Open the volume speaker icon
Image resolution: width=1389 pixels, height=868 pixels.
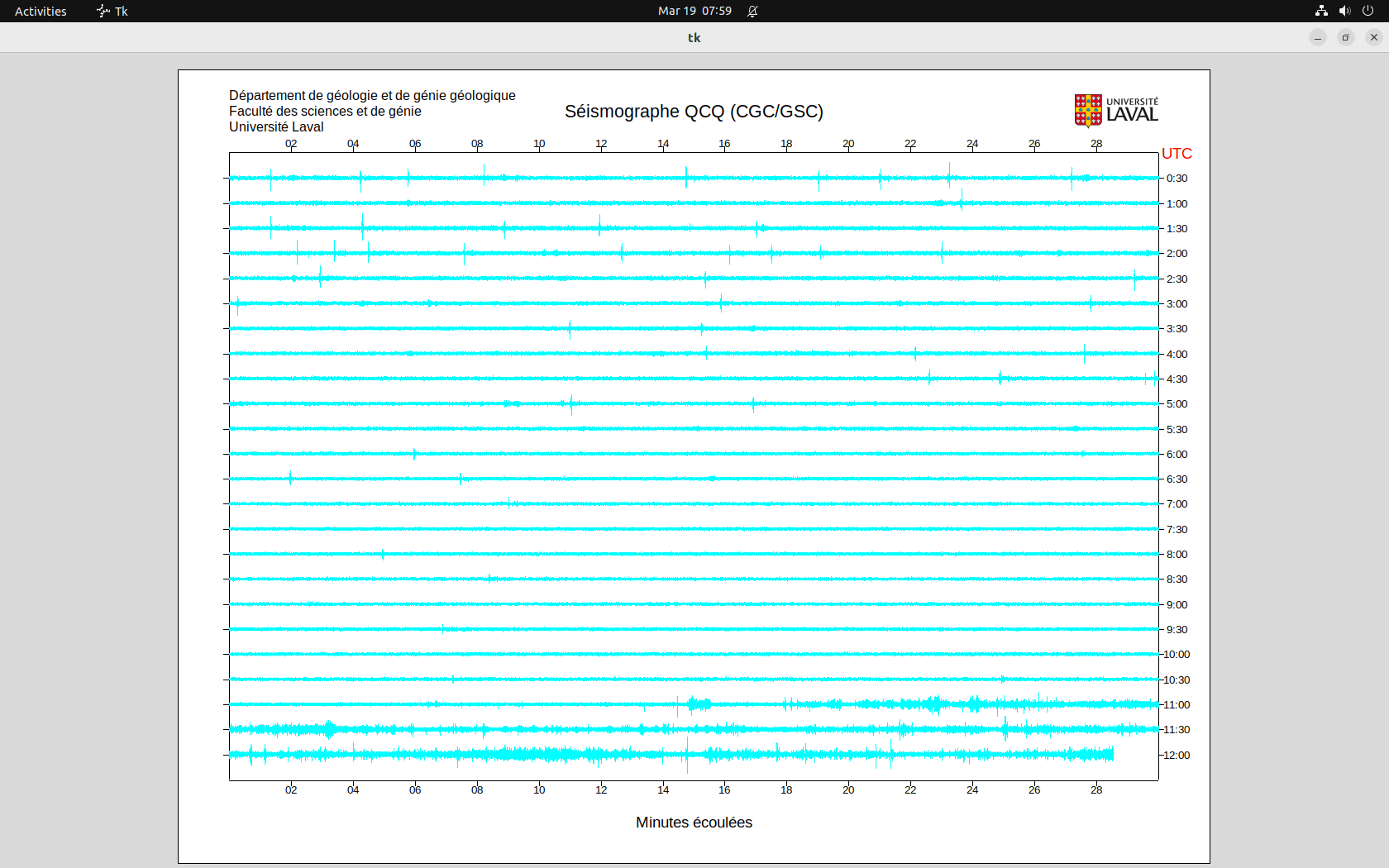coord(1344,11)
